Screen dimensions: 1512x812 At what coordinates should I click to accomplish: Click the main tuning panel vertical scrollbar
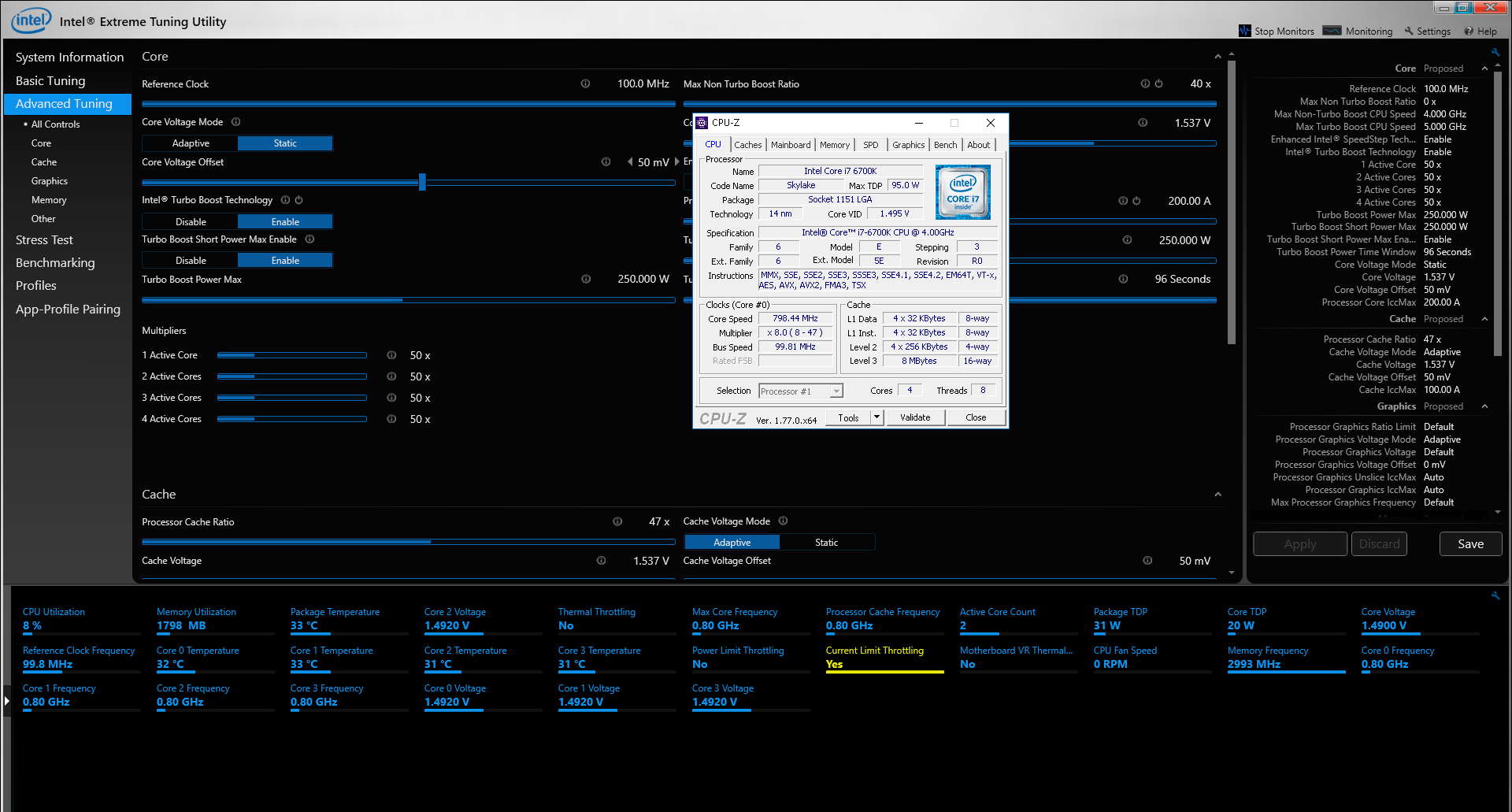[x=1232, y=202]
